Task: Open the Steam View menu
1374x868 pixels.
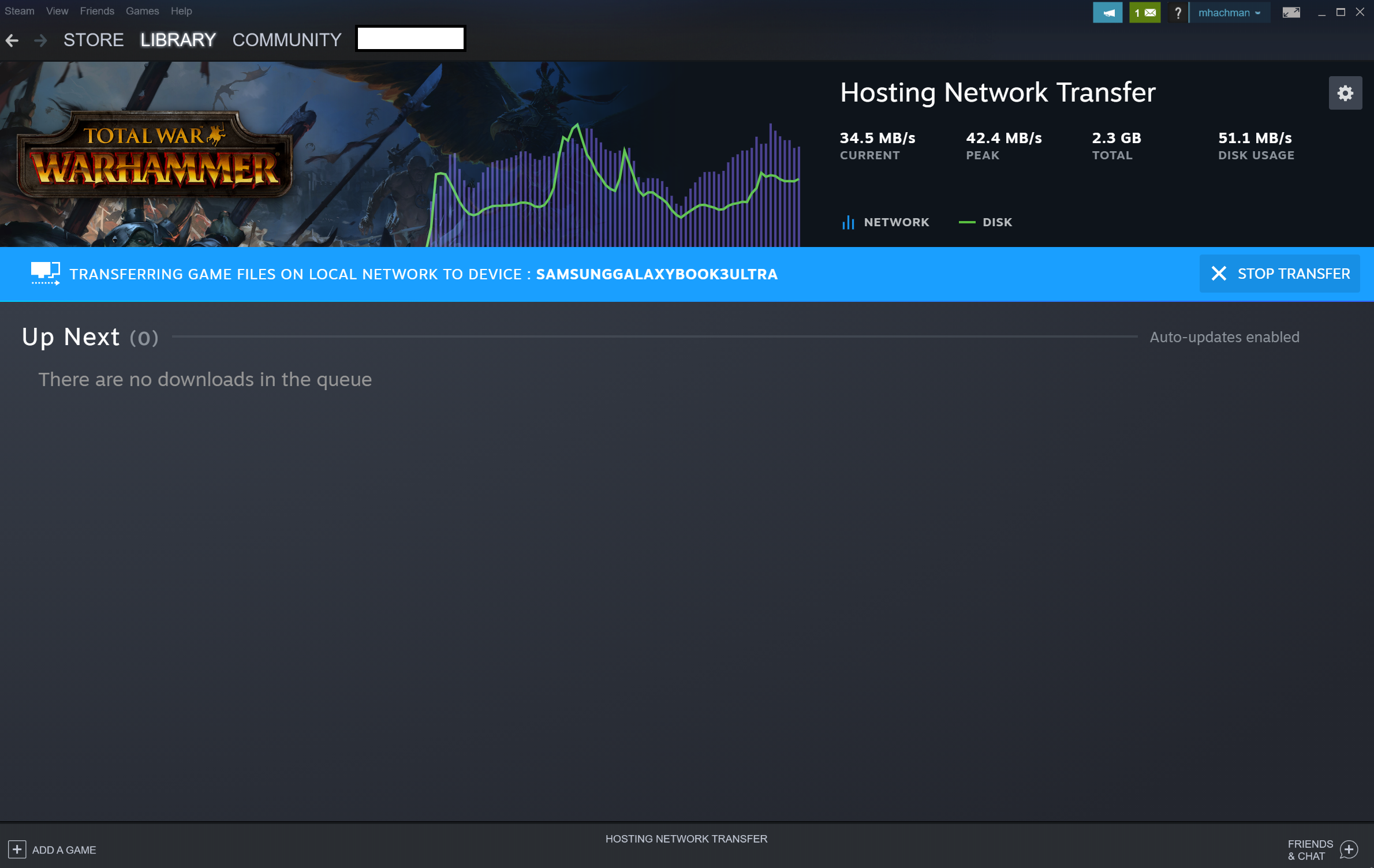Action: pos(56,10)
